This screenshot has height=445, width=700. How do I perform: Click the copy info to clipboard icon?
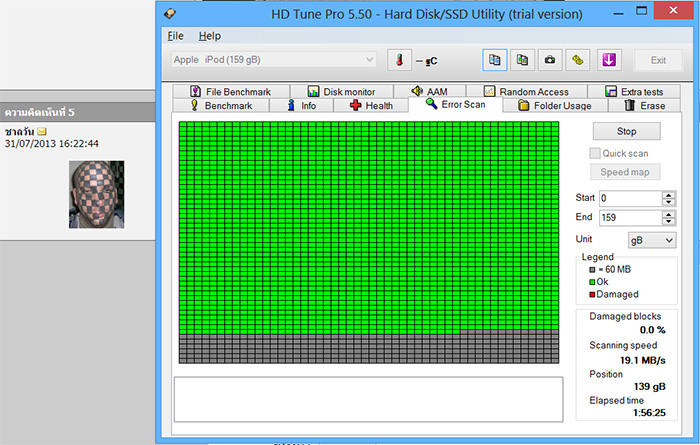pos(495,60)
